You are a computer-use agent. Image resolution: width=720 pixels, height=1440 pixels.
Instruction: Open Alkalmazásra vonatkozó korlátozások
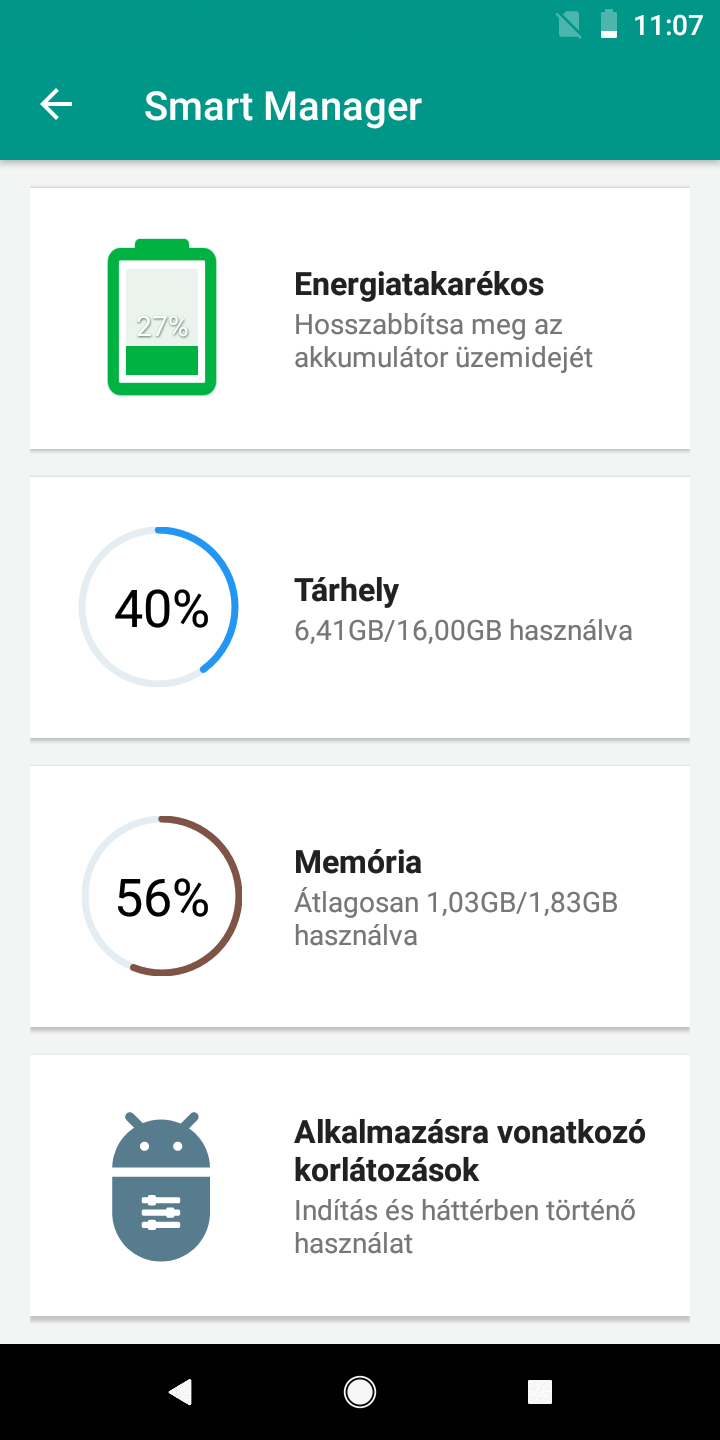470,1150
